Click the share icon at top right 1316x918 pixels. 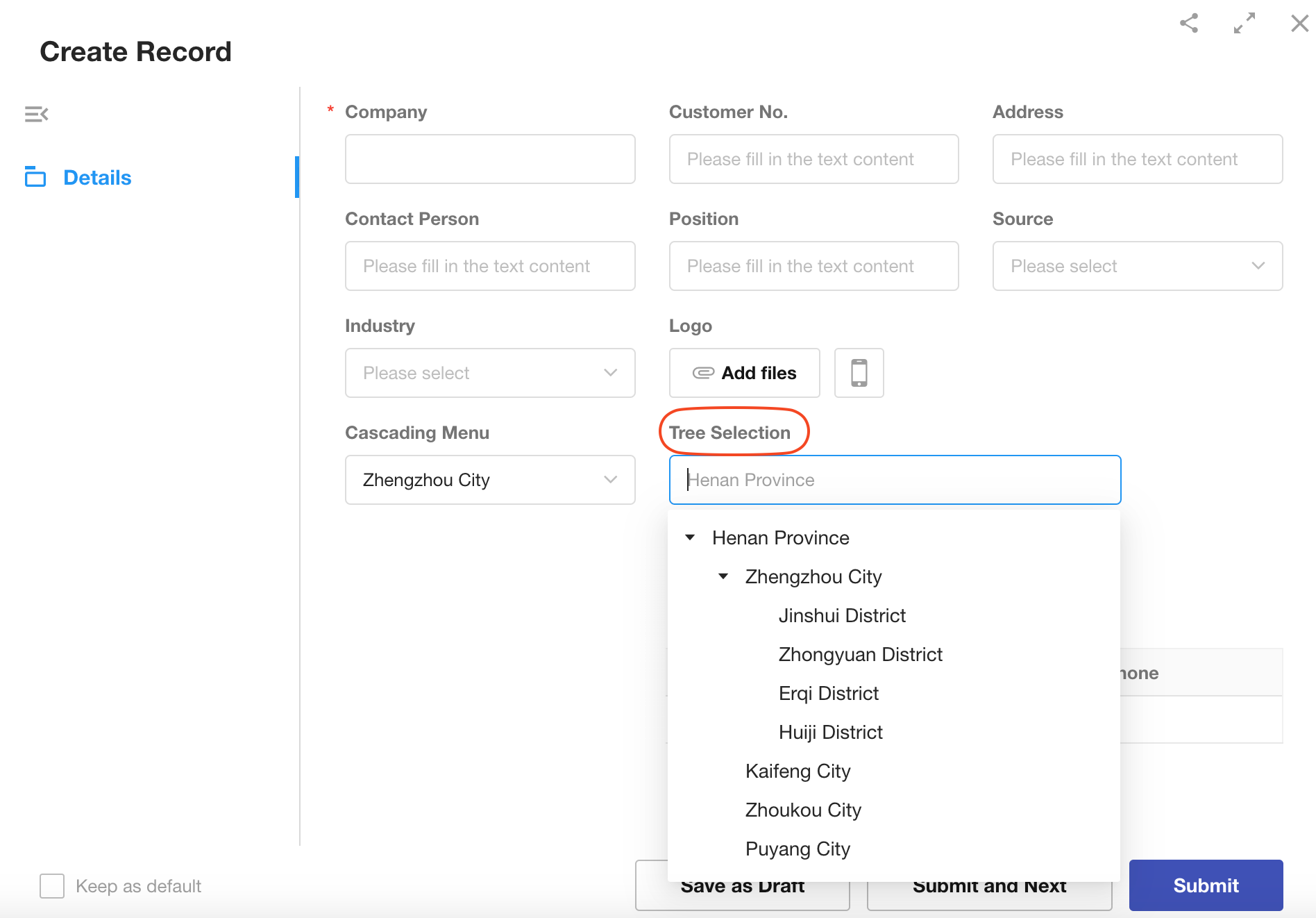click(x=1189, y=24)
